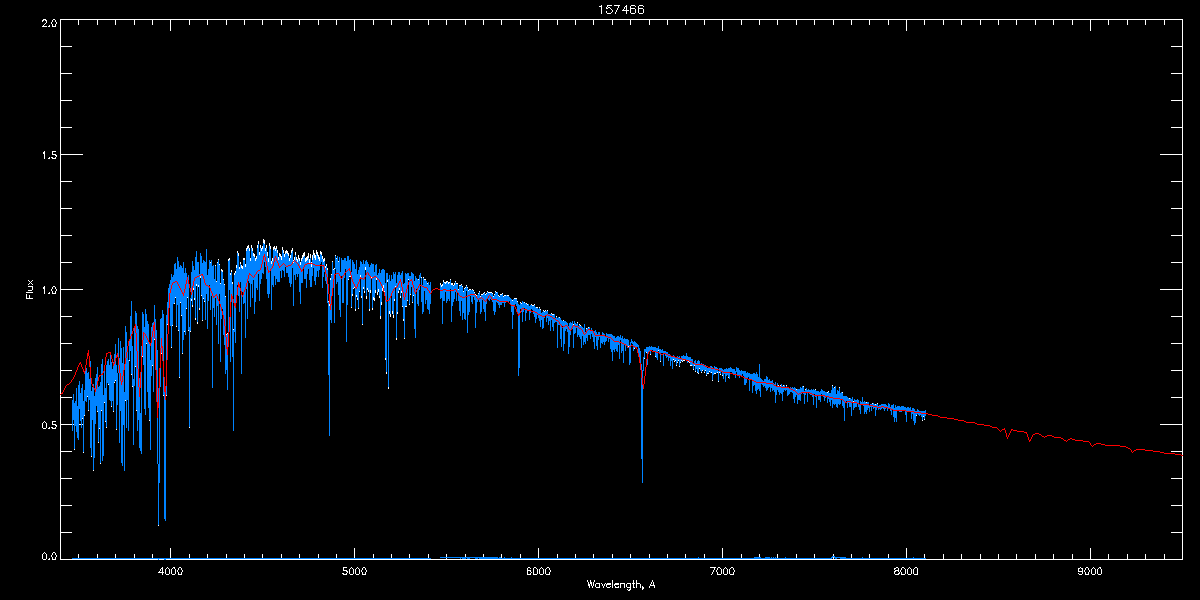The height and width of the screenshot is (600, 1200).
Task: Click the plot title 157466
Action: [x=620, y=9]
